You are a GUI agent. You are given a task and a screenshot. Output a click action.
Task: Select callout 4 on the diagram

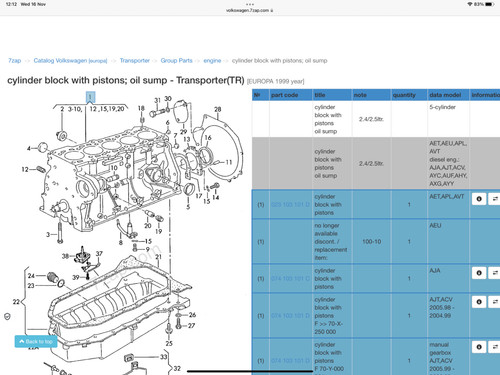[x=29, y=148]
